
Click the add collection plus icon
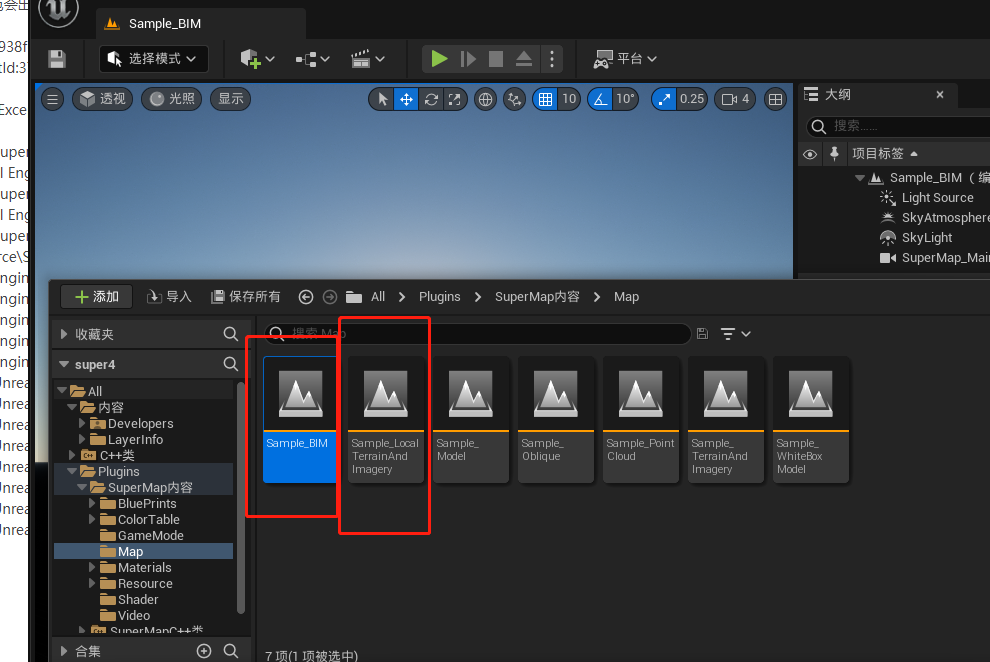tap(204, 651)
